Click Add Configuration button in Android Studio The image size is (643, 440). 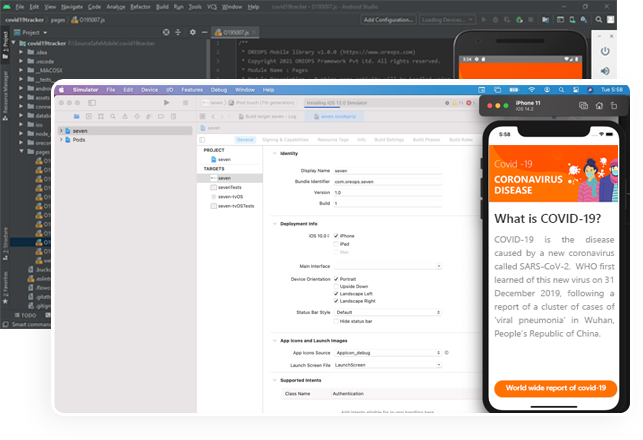tap(388, 20)
